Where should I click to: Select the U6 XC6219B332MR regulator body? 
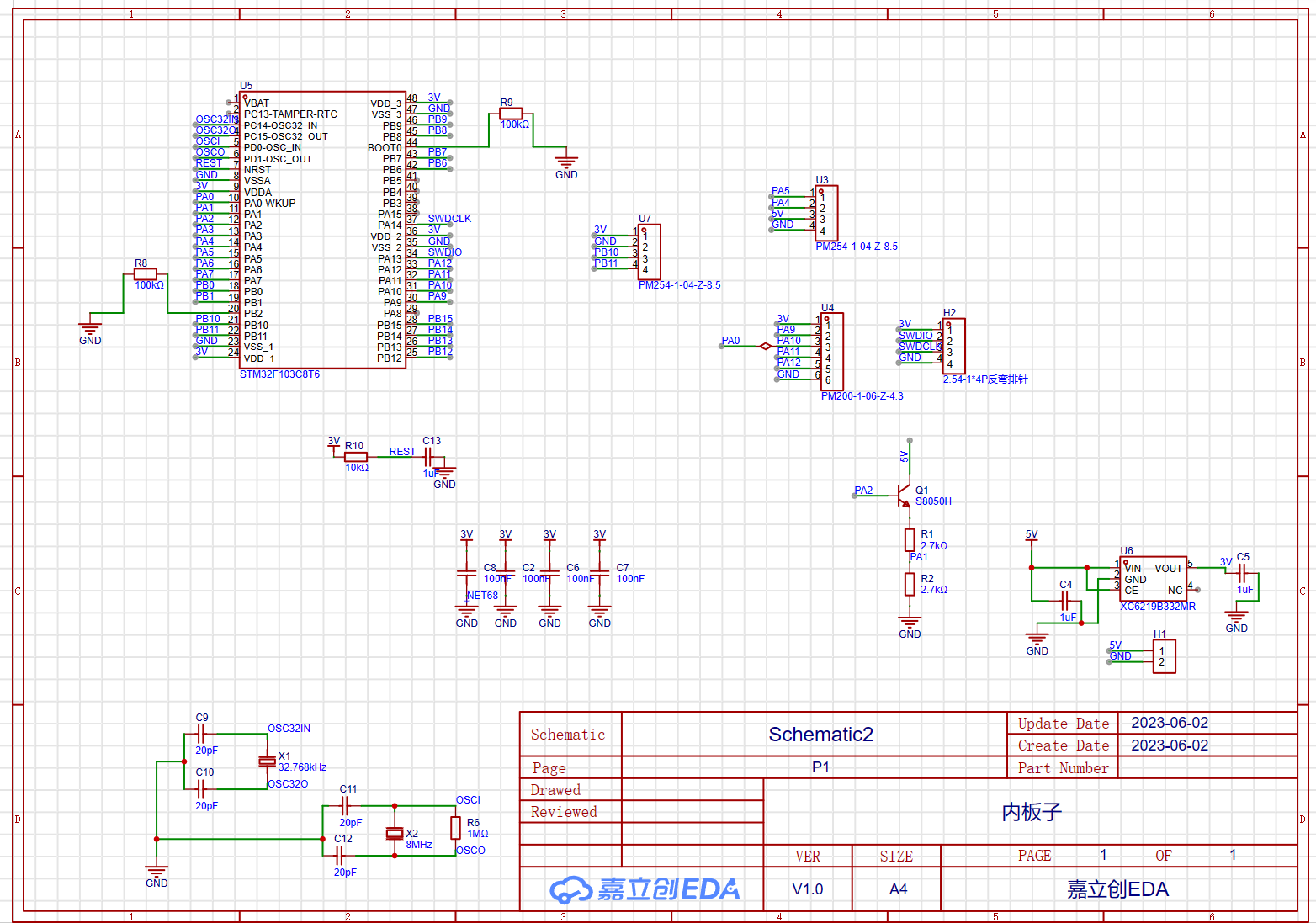pos(1154,579)
